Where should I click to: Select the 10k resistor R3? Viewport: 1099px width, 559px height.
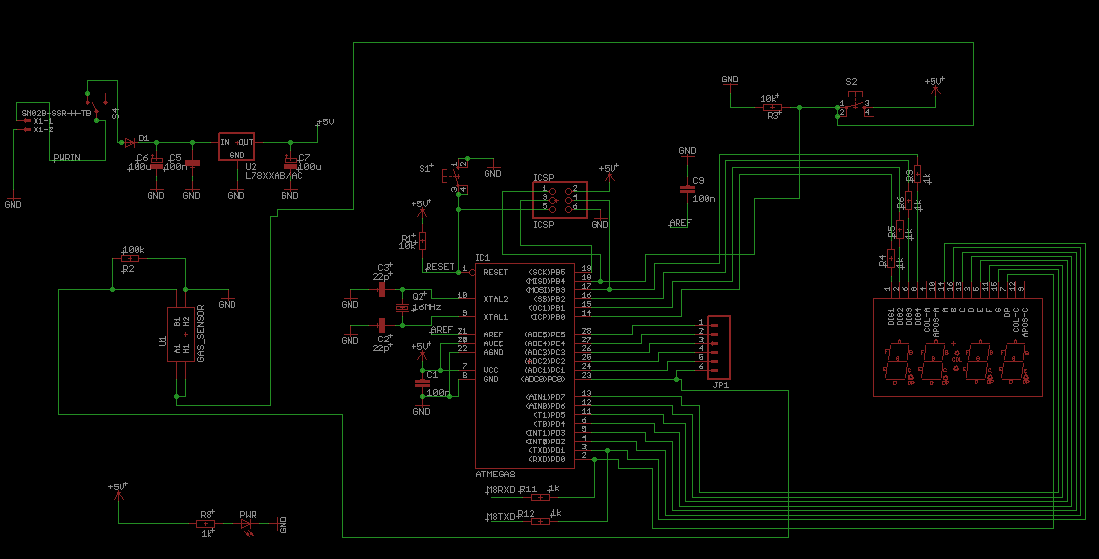tap(772, 107)
